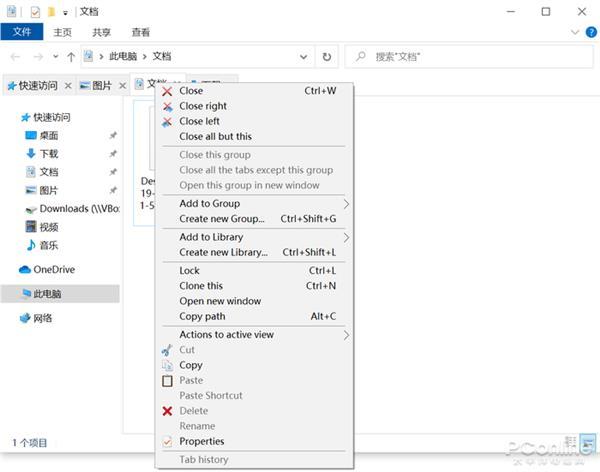Image resolution: width=600 pixels, height=472 pixels.
Task: Unpin 桌面 using its pin icon
Action: coord(113,136)
